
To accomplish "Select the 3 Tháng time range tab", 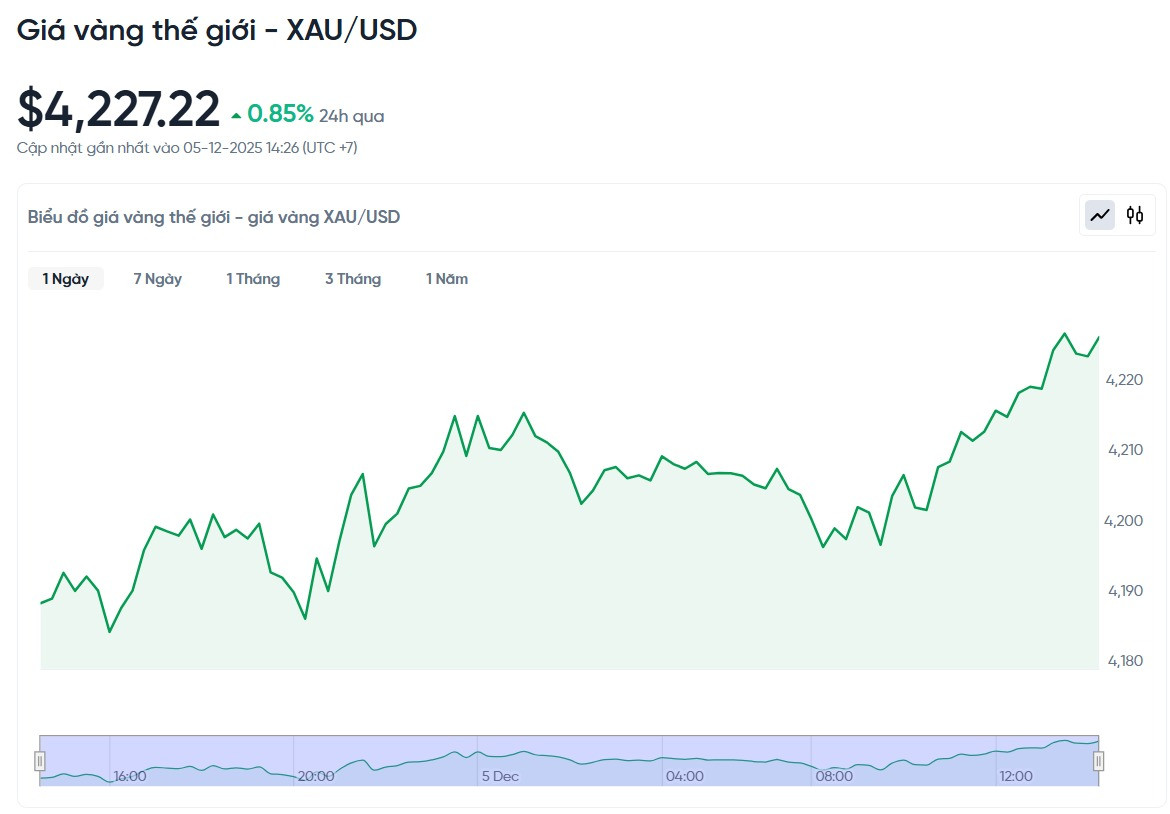I will [x=353, y=279].
